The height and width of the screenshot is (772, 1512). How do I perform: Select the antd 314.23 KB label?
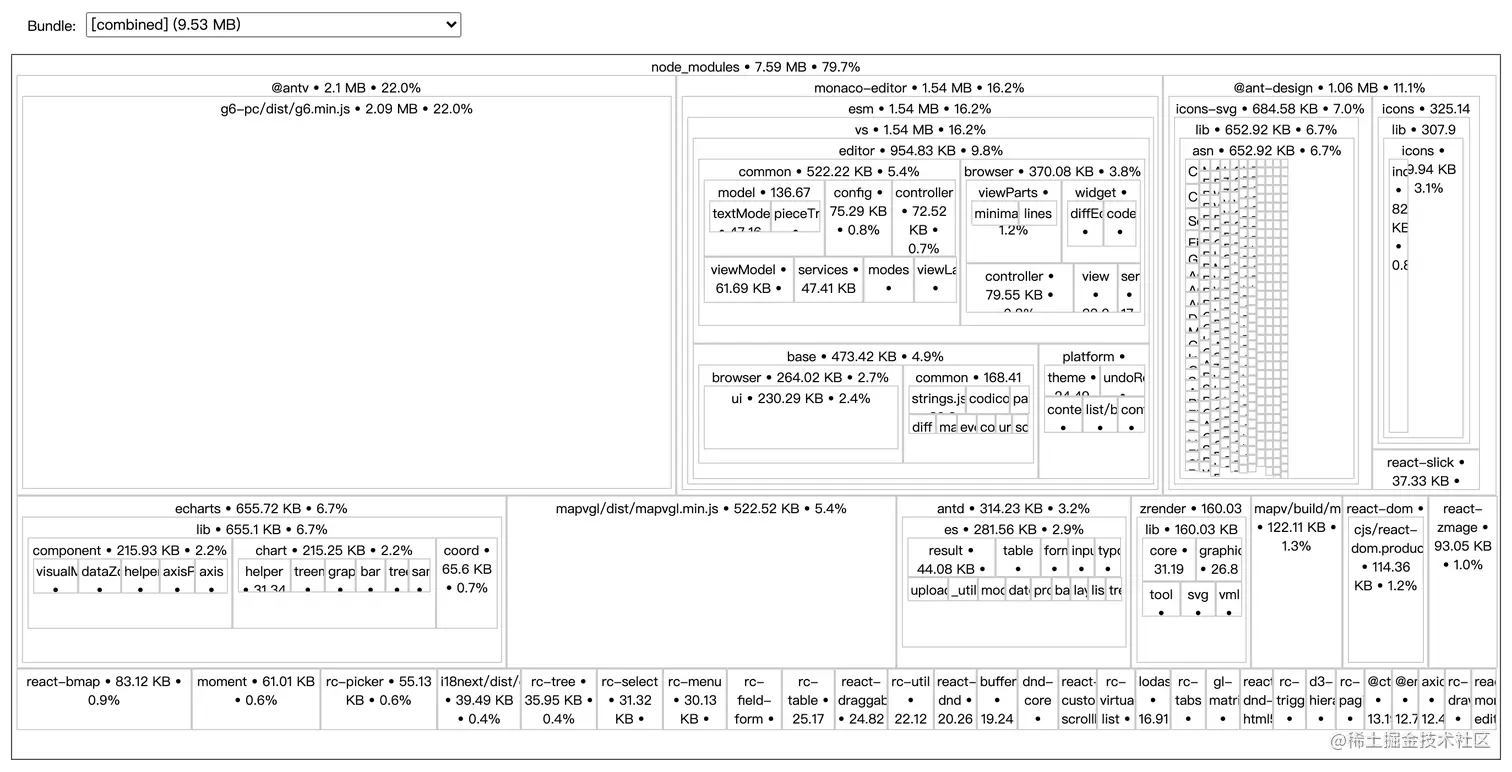[x=1013, y=509]
